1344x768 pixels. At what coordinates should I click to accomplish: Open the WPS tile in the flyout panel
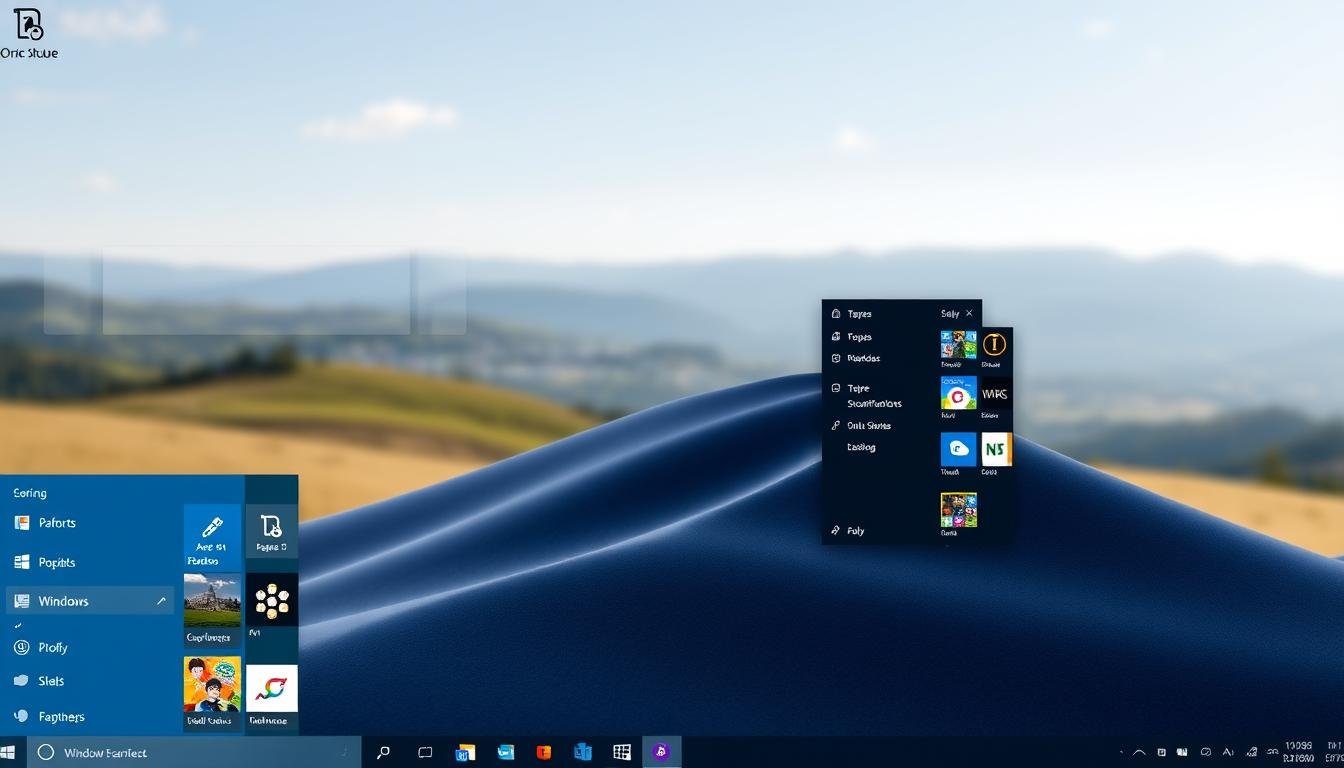(992, 394)
